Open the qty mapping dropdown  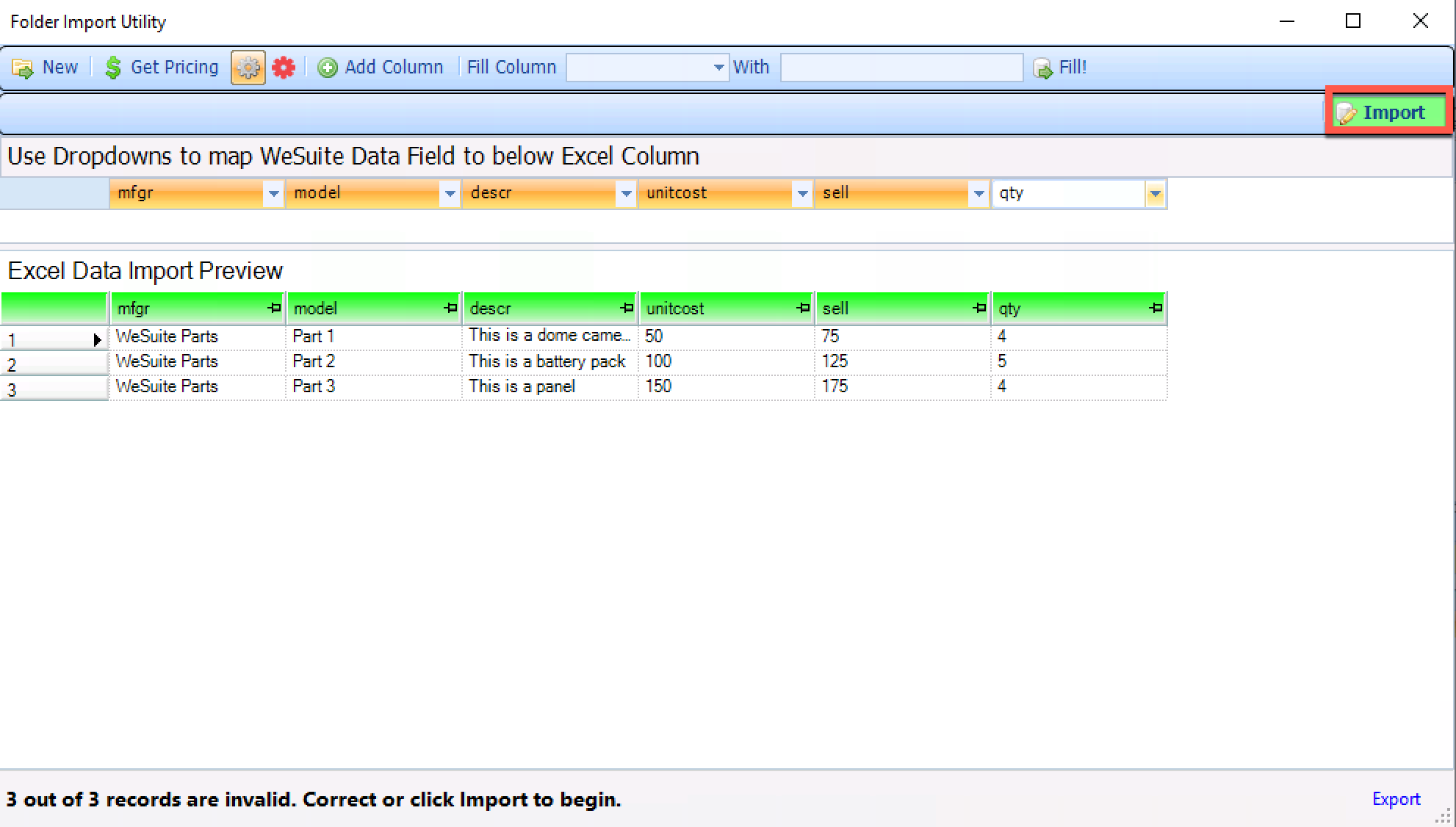click(1155, 194)
